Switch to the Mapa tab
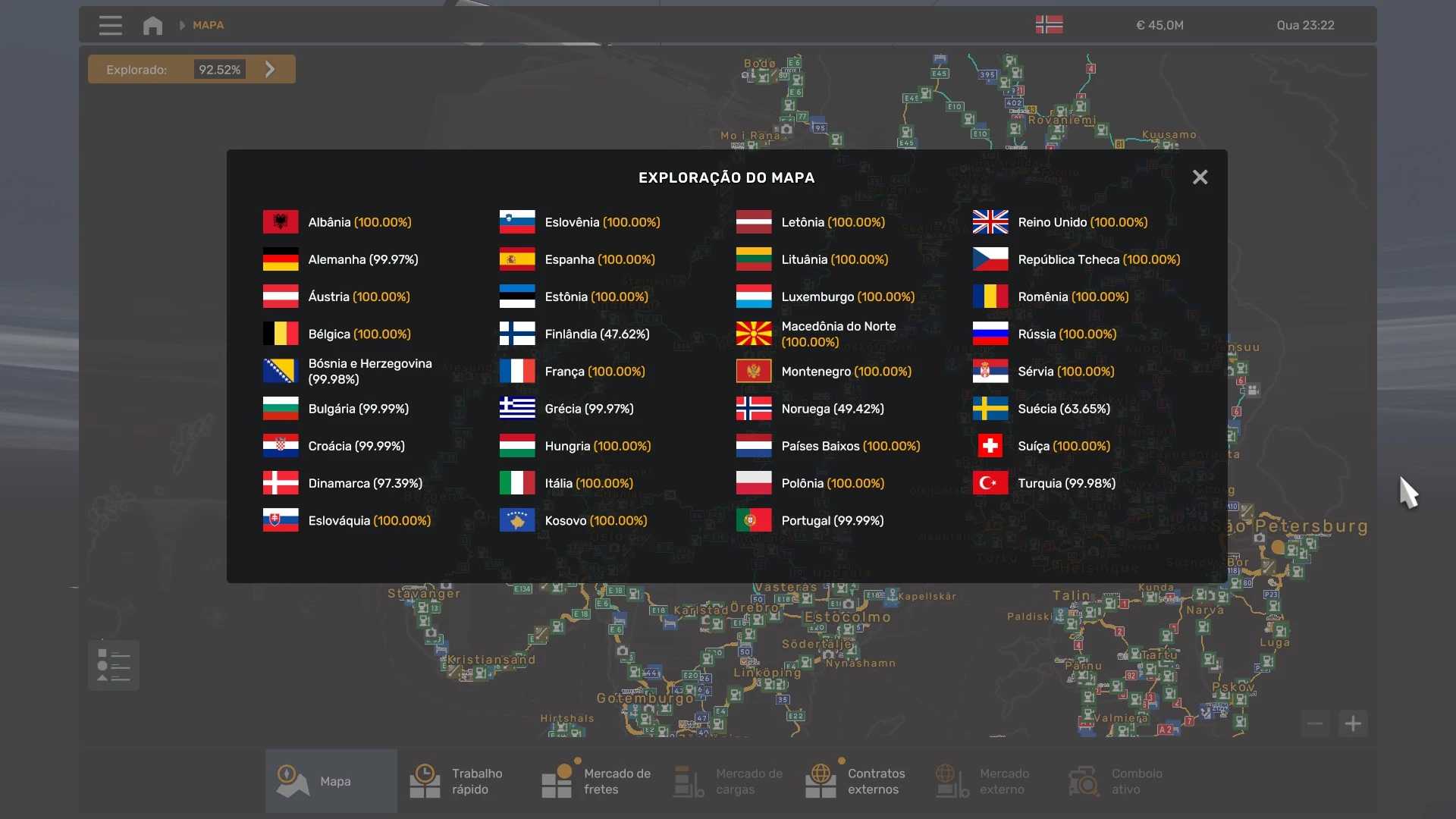The height and width of the screenshot is (819, 1456). [331, 781]
